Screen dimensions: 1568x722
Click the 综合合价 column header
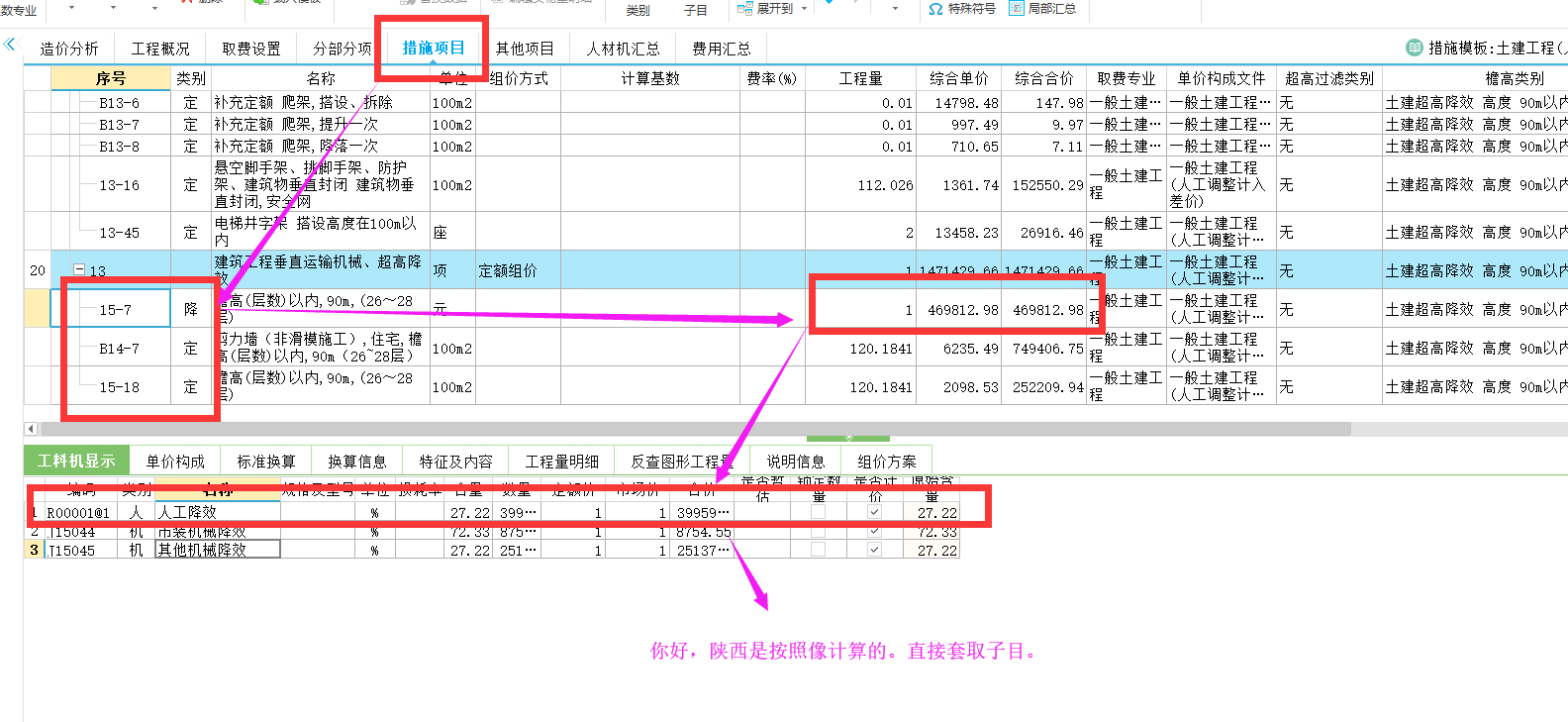(x=1043, y=78)
